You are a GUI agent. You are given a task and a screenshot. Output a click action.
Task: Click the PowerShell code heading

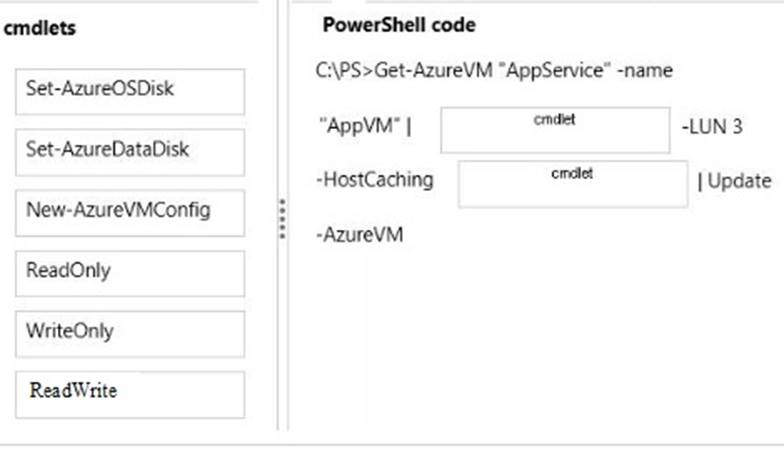tap(399, 25)
